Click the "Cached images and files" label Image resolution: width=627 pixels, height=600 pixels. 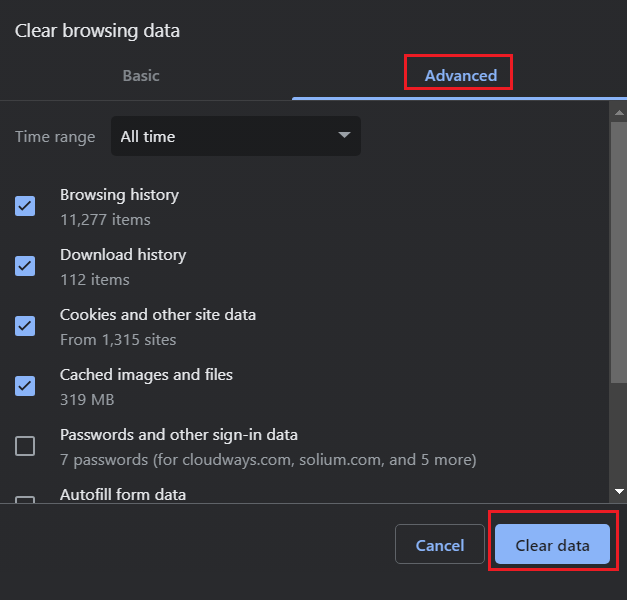(x=146, y=375)
